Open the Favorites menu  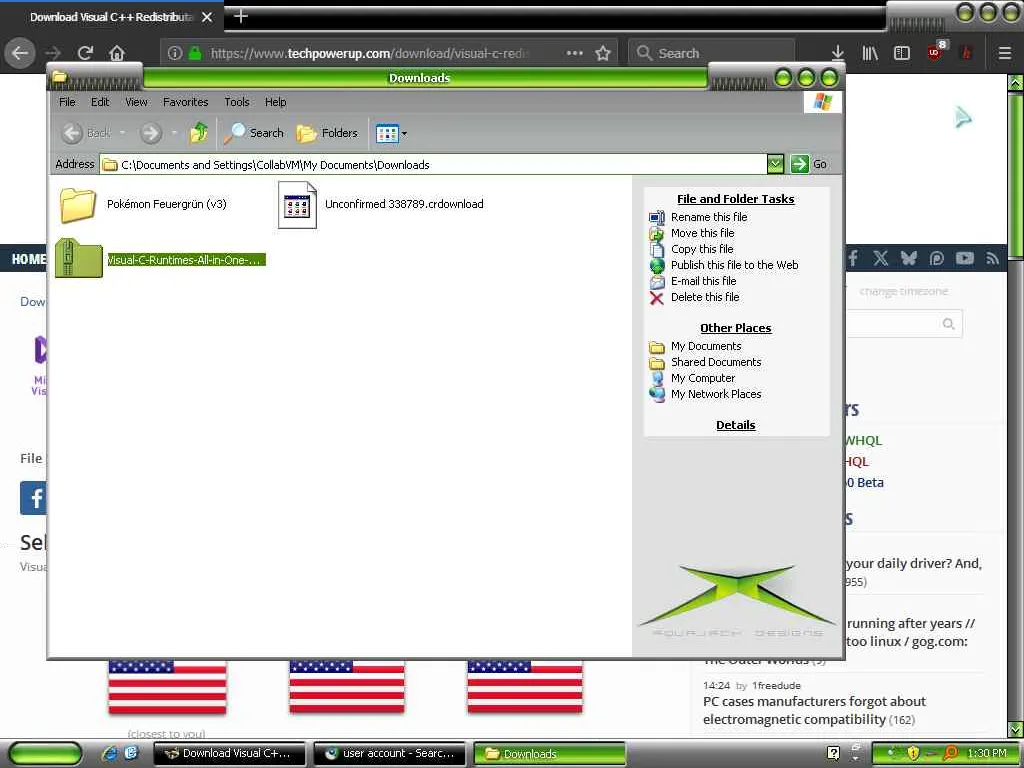click(x=185, y=102)
